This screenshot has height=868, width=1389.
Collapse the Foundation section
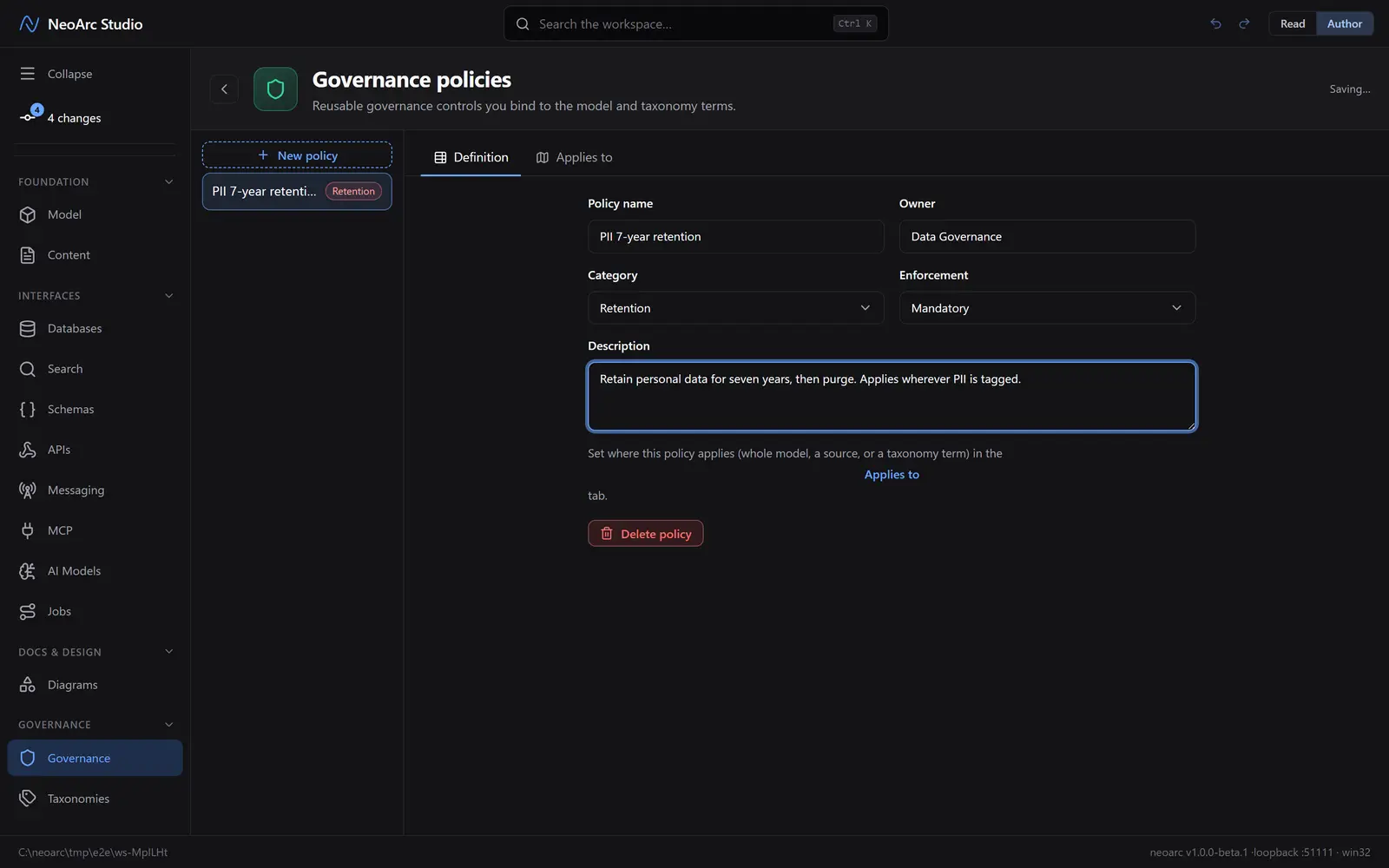[168, 181]
